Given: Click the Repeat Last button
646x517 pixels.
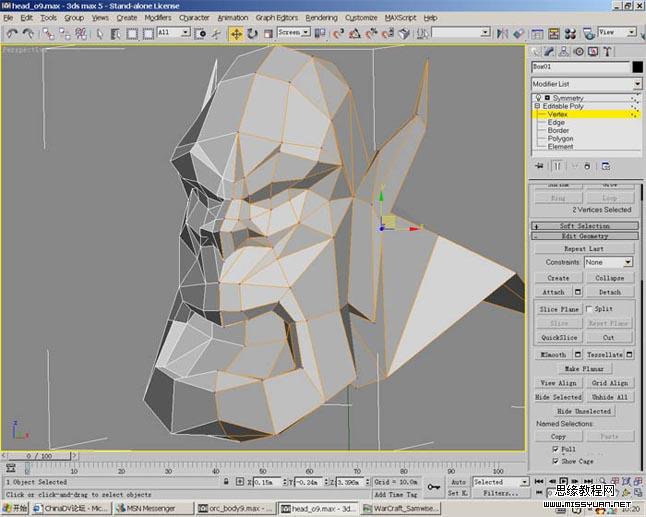Looking at the screenshot, I should pyautogui.click(x=584, y=249).
